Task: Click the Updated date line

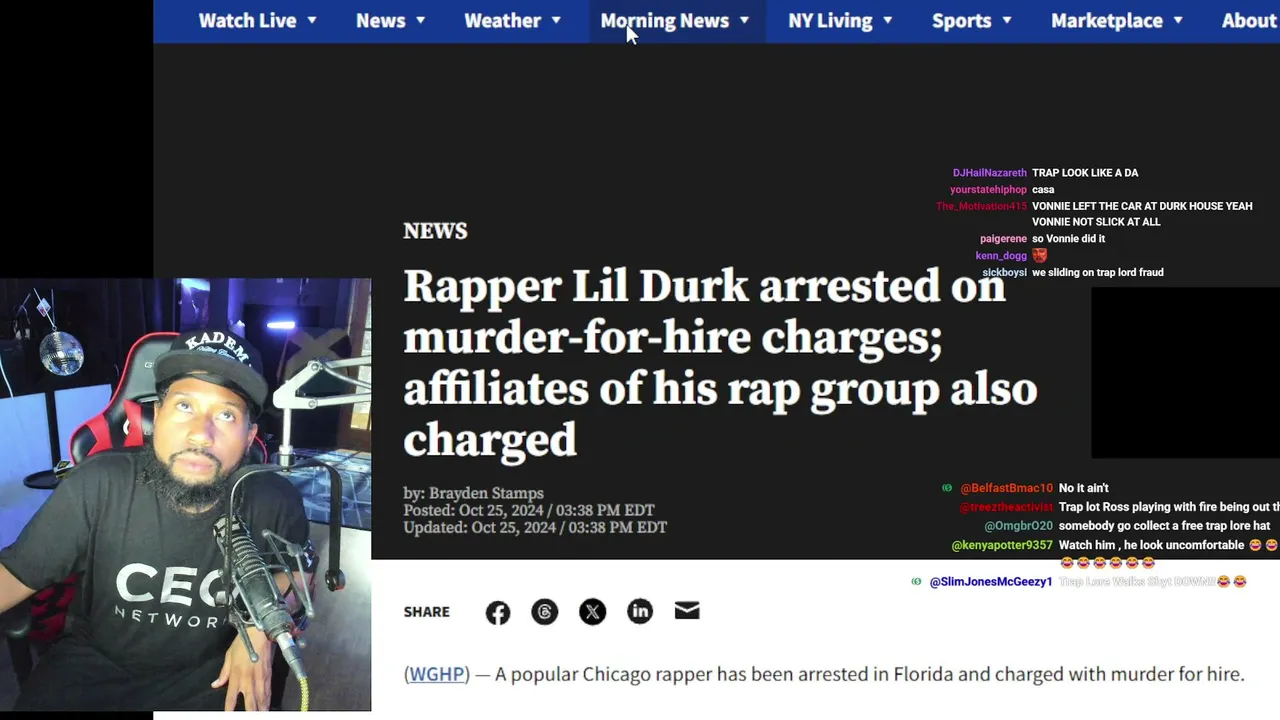Action: pyautogui.click(x=535, y=527)
